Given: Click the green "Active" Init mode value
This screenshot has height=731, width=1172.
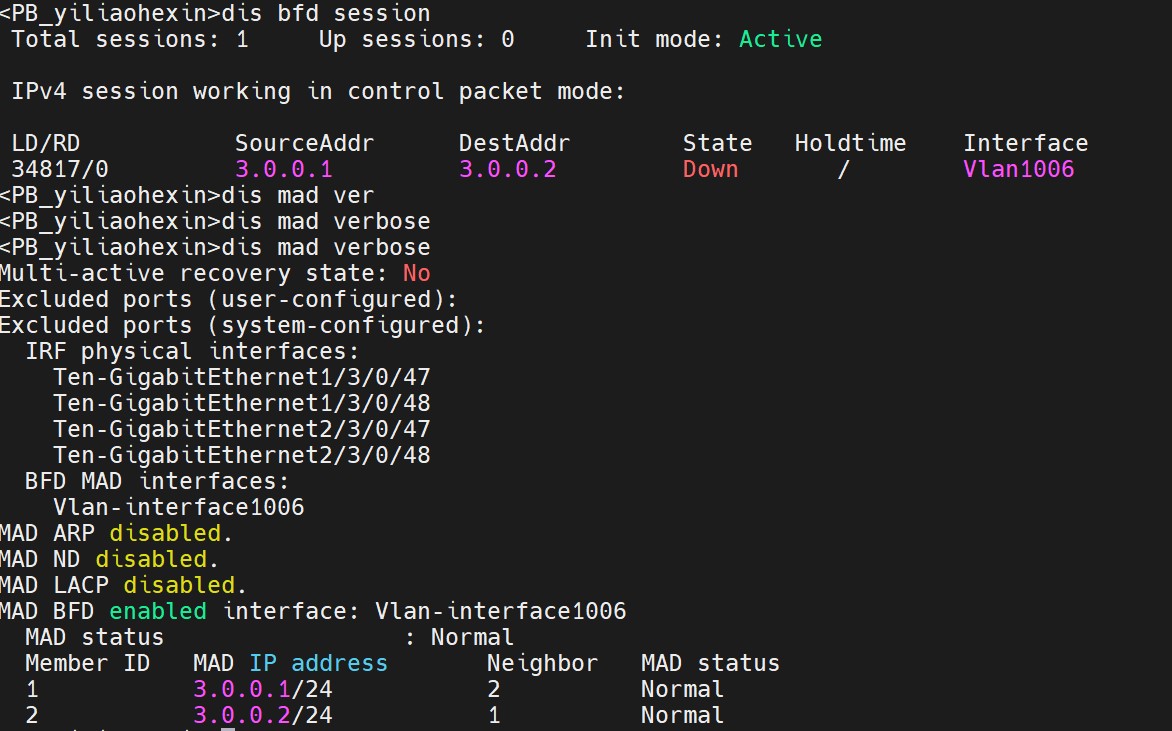Looking at the screenshot, I should (x=780, y=39).
